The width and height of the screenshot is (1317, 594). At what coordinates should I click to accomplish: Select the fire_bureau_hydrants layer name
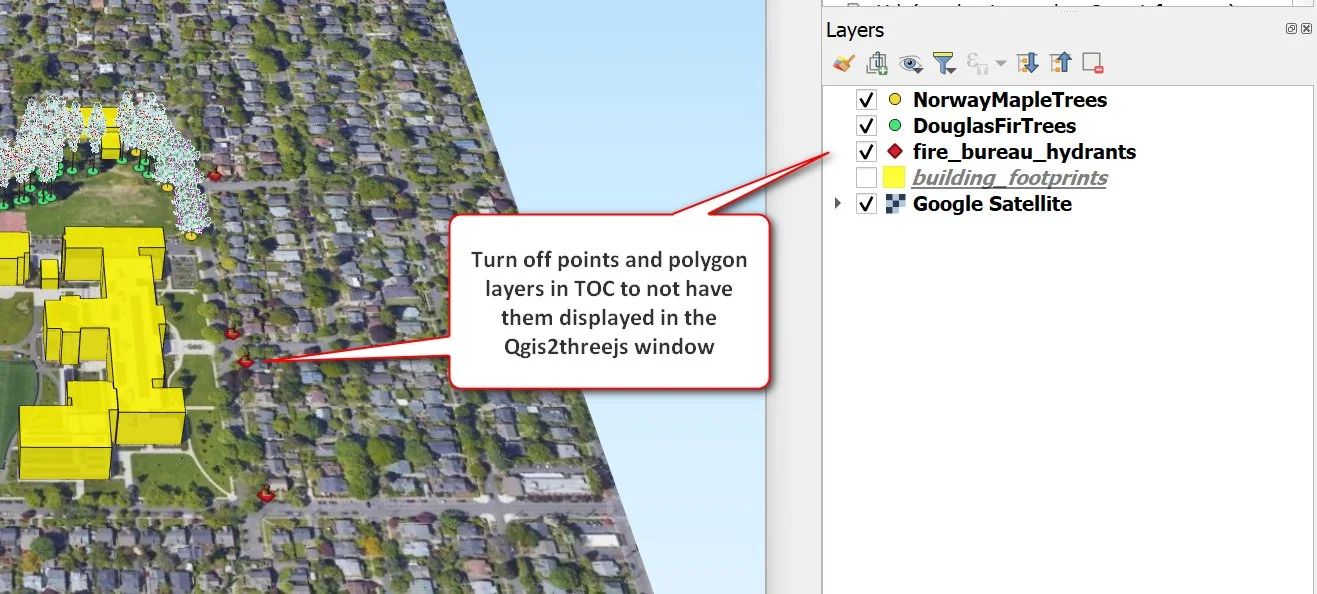coord(1024,152)
